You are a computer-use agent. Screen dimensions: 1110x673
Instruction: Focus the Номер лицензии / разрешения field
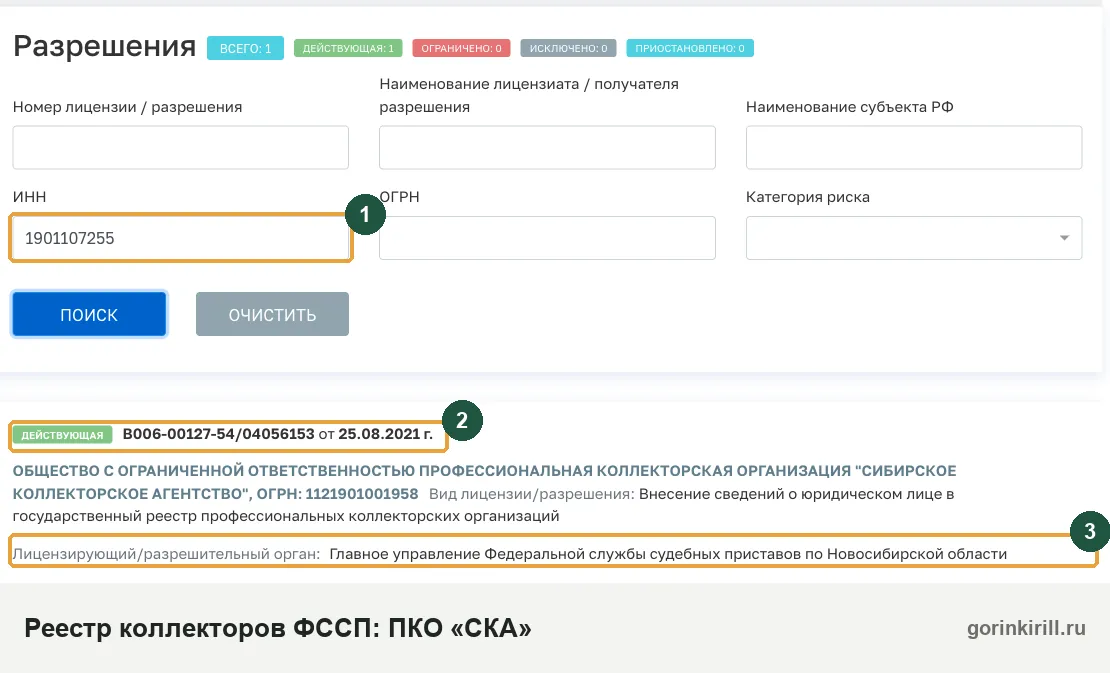[181, 147]
